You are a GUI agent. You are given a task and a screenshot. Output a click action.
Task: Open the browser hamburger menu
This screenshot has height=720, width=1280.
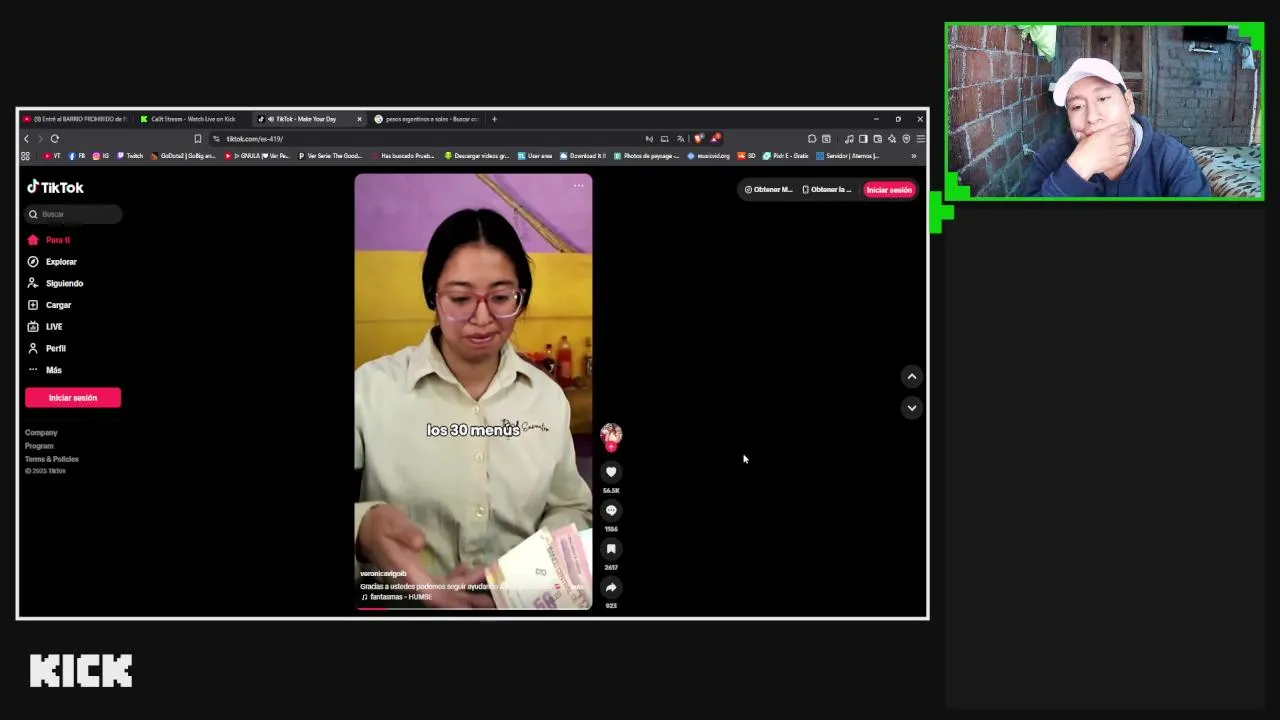(920, 139)
